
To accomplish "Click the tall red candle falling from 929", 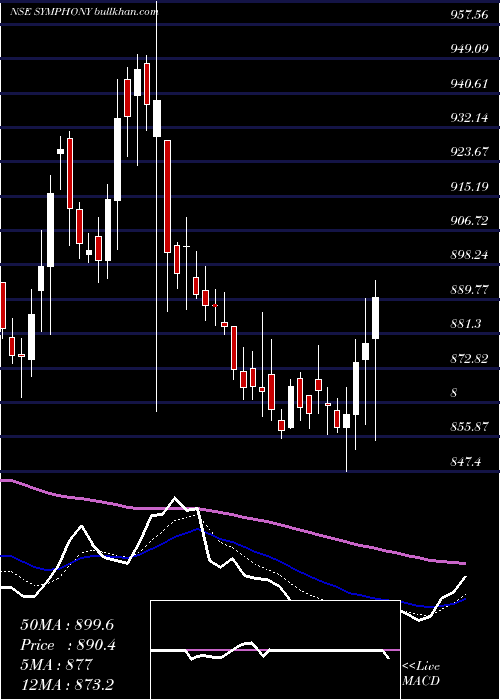I will 167,196.
